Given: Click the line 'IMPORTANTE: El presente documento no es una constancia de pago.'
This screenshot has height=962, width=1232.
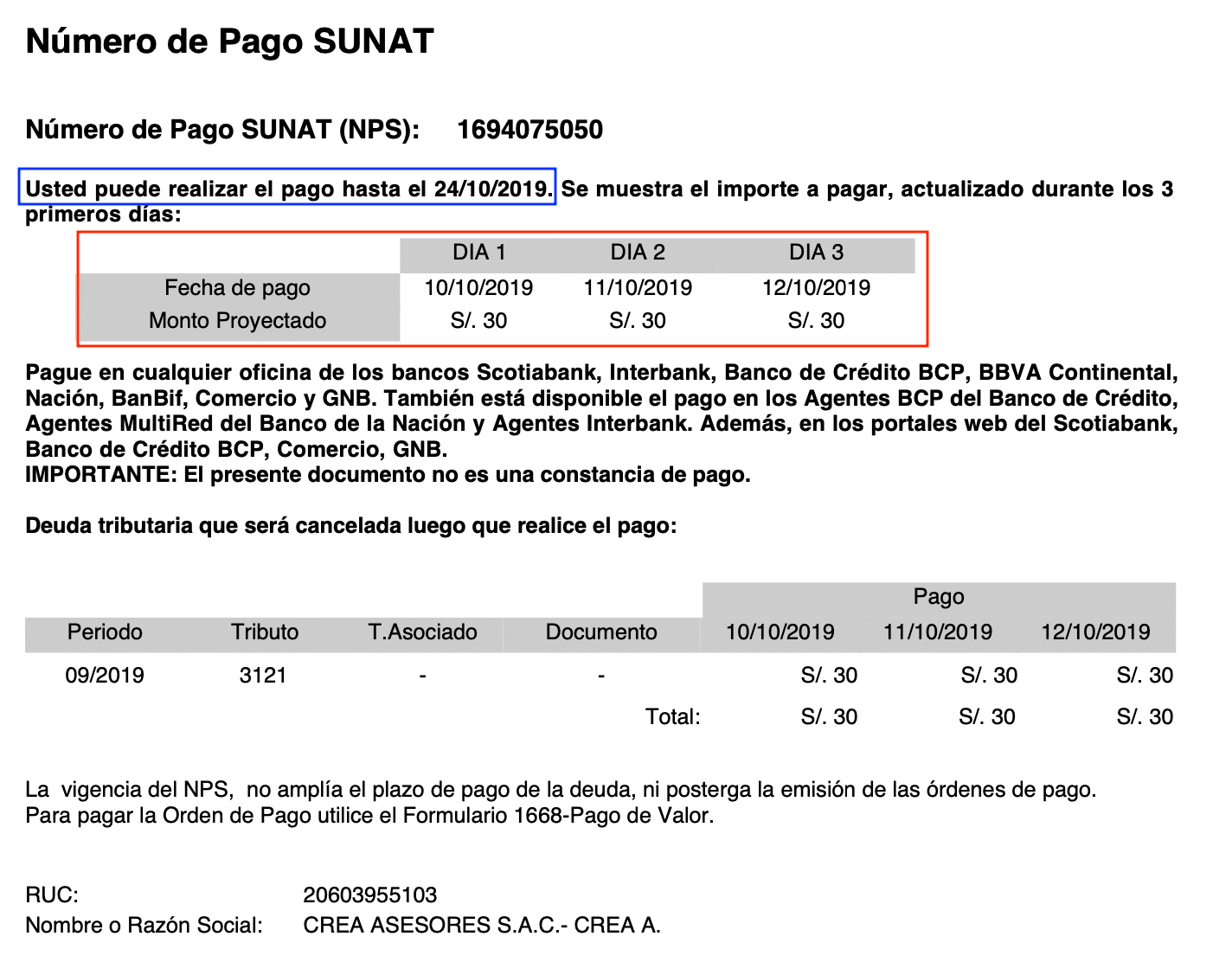Looking at the screenshot, I should [388, 475].
